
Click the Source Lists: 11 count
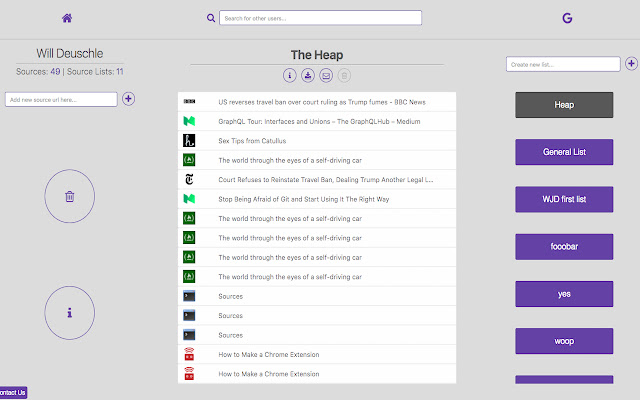(x=95, y=71)
